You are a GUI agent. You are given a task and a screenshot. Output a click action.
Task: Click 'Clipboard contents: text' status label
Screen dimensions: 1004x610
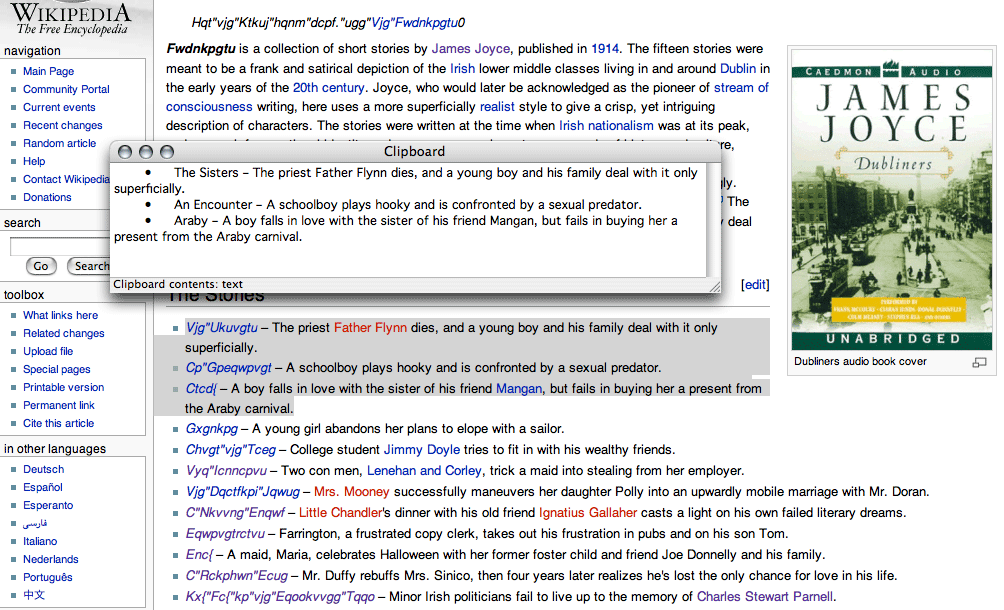coord(178,284)
